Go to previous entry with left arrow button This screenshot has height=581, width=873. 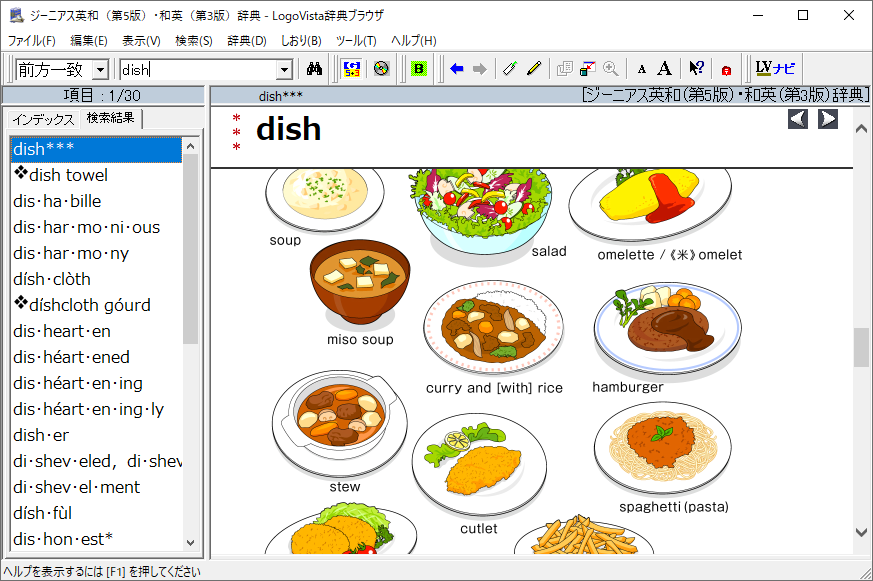[798, 119]
